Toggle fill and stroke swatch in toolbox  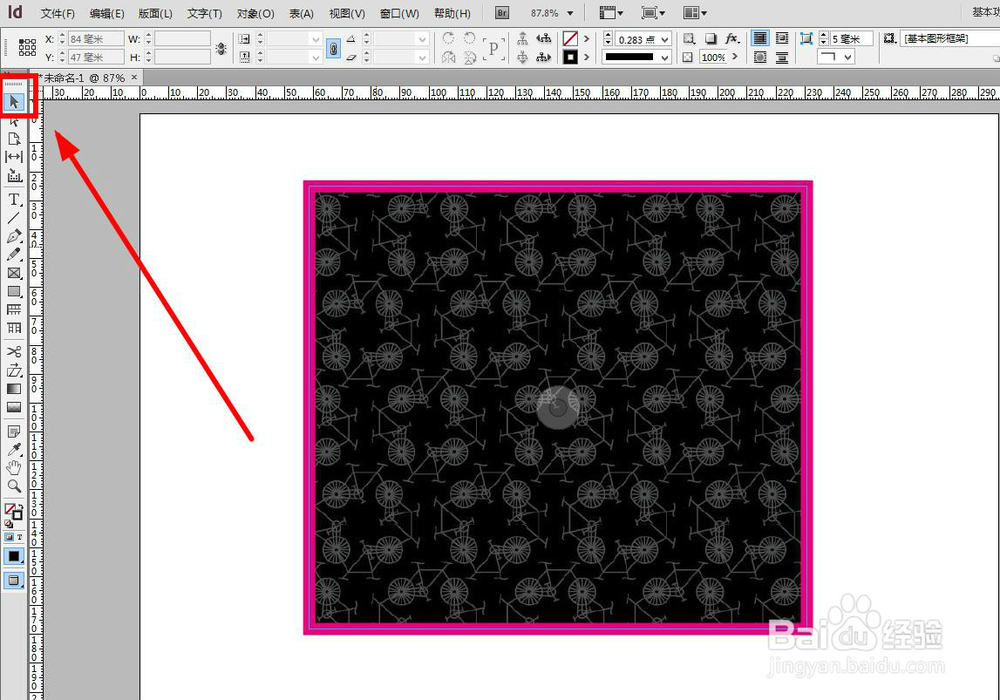coord(13,512)
